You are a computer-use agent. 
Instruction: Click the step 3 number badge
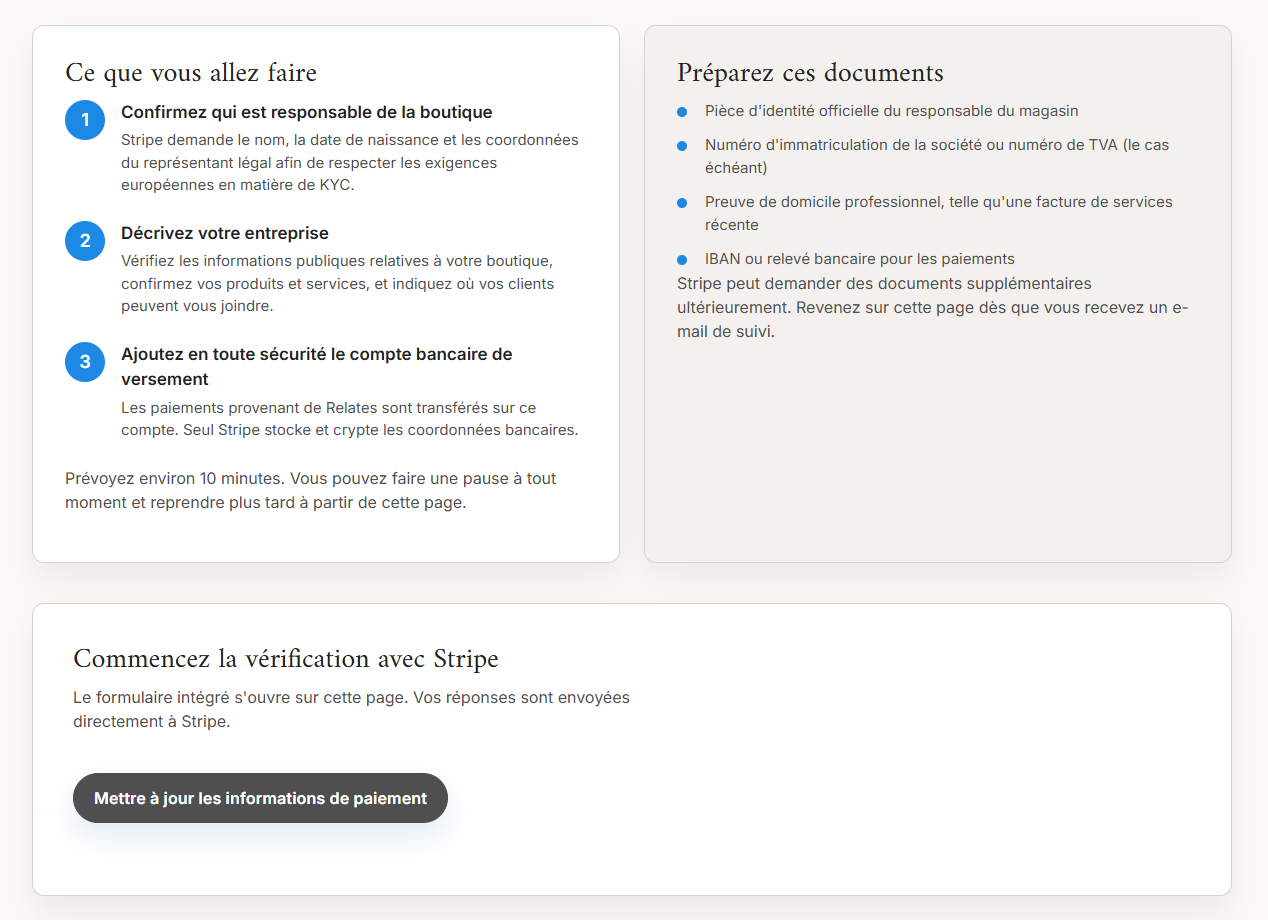pos(85,362)
